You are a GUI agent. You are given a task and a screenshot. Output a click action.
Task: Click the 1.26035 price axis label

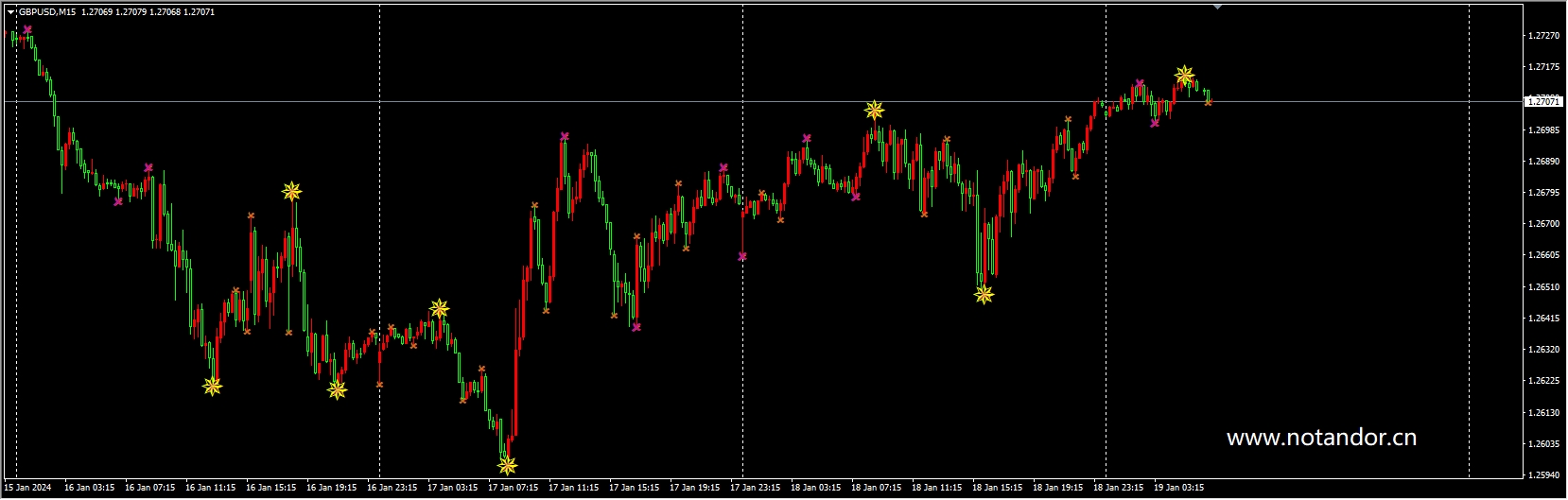1543,444
